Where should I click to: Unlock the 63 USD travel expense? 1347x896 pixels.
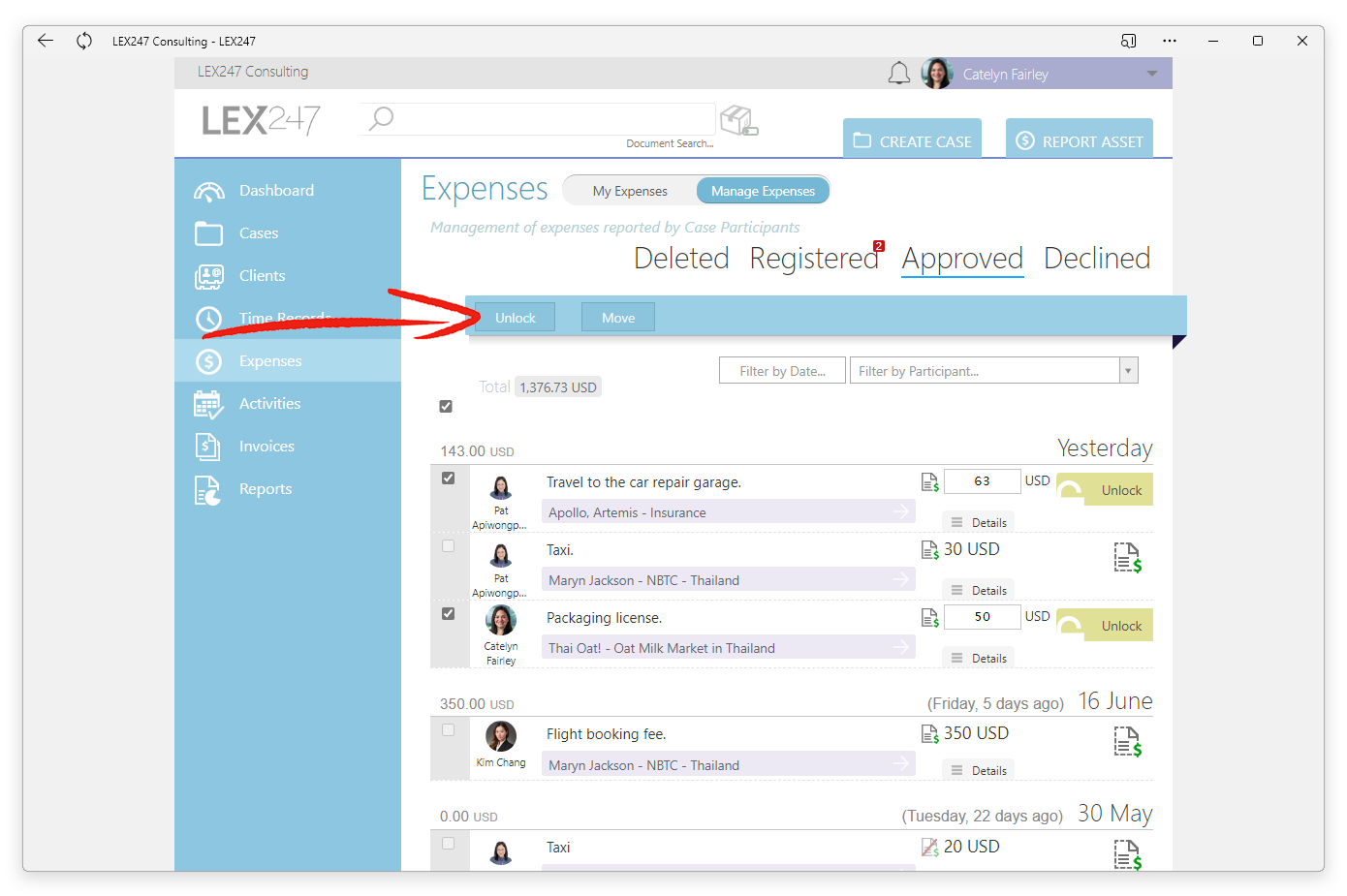(1105, 490)
